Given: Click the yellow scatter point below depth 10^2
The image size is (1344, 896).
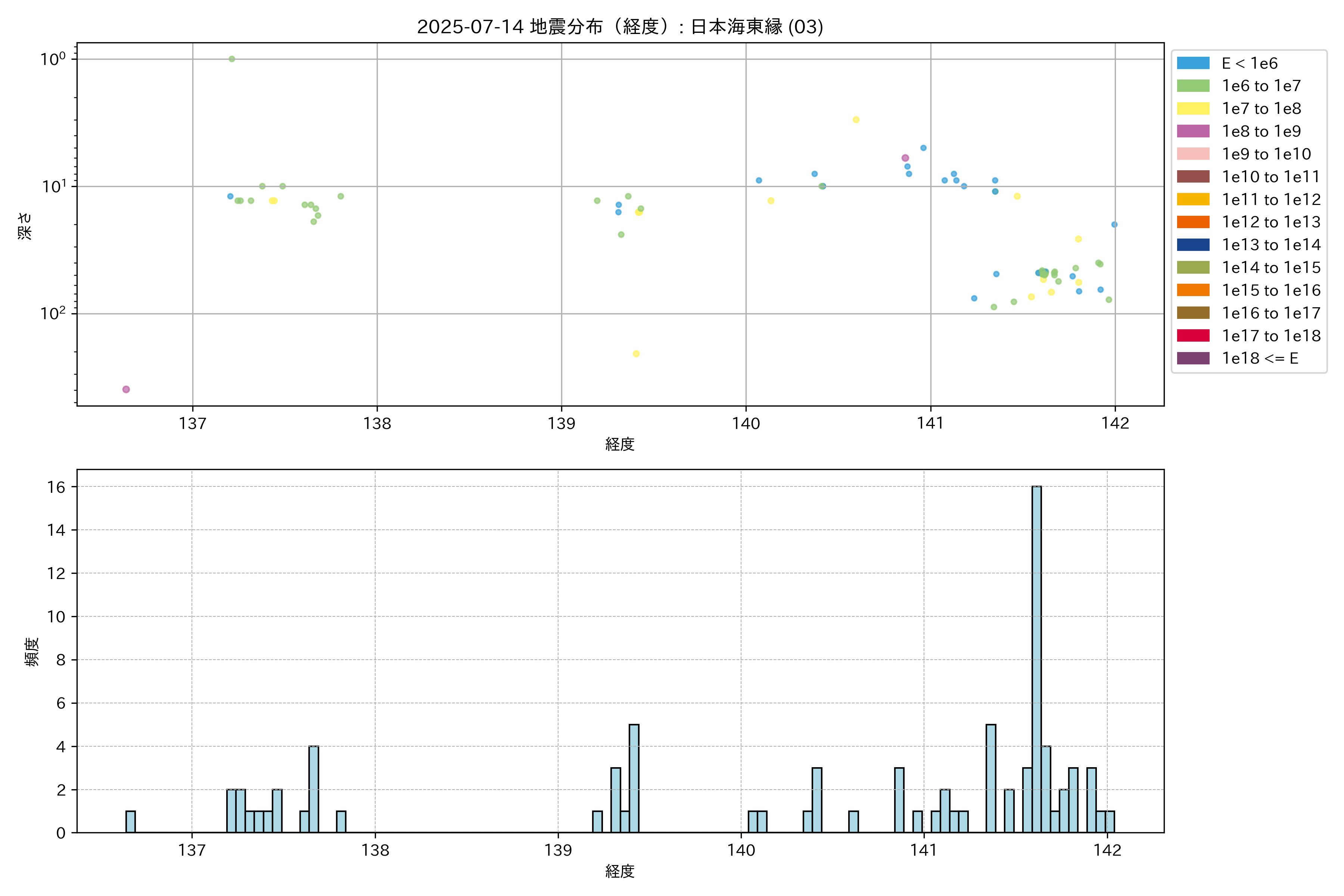Looking at the screenshot, I should click(x=636, y=354).
